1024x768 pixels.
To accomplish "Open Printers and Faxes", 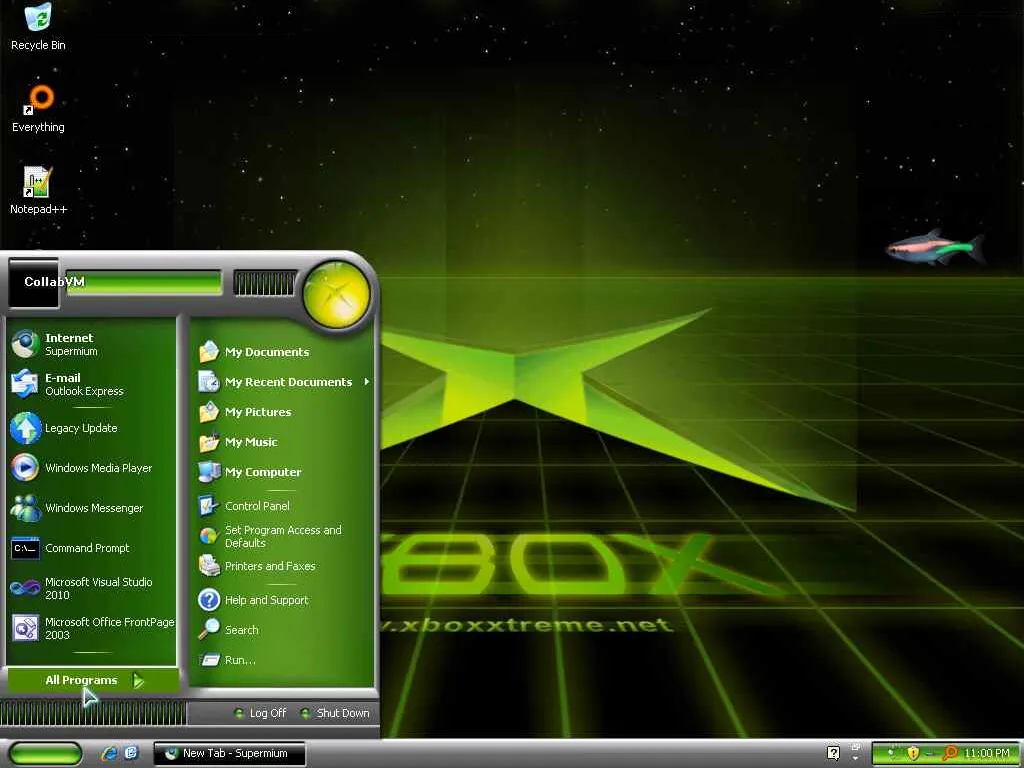I will [x=283, y=566].
